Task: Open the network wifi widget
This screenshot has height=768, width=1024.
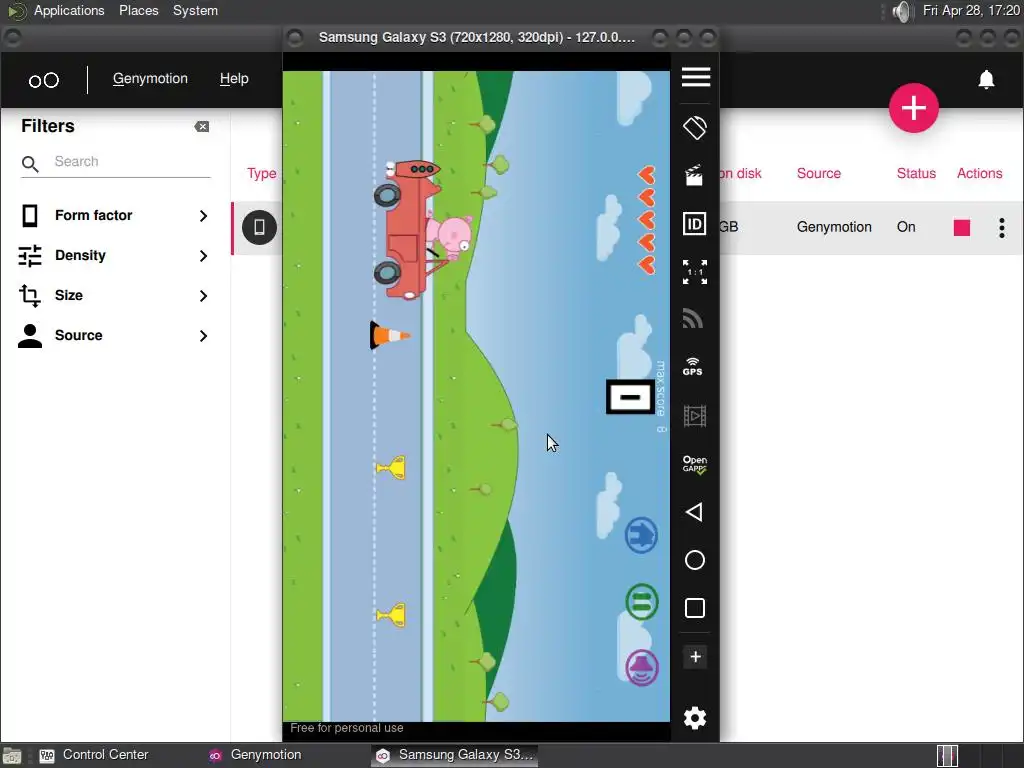Action: pos(693,318)
